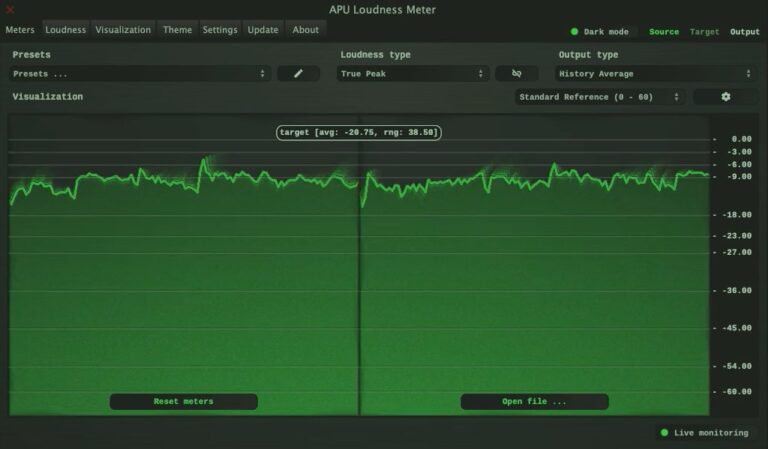Click the red close X icon
The image size is (768, 449).
10,9
